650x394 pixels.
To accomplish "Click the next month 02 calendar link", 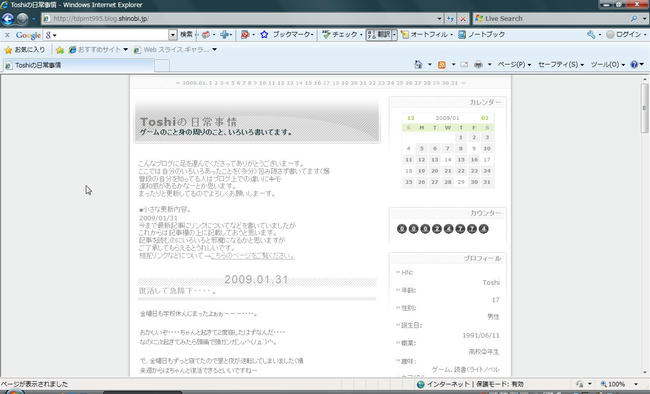I will click(x=485, y=118).
